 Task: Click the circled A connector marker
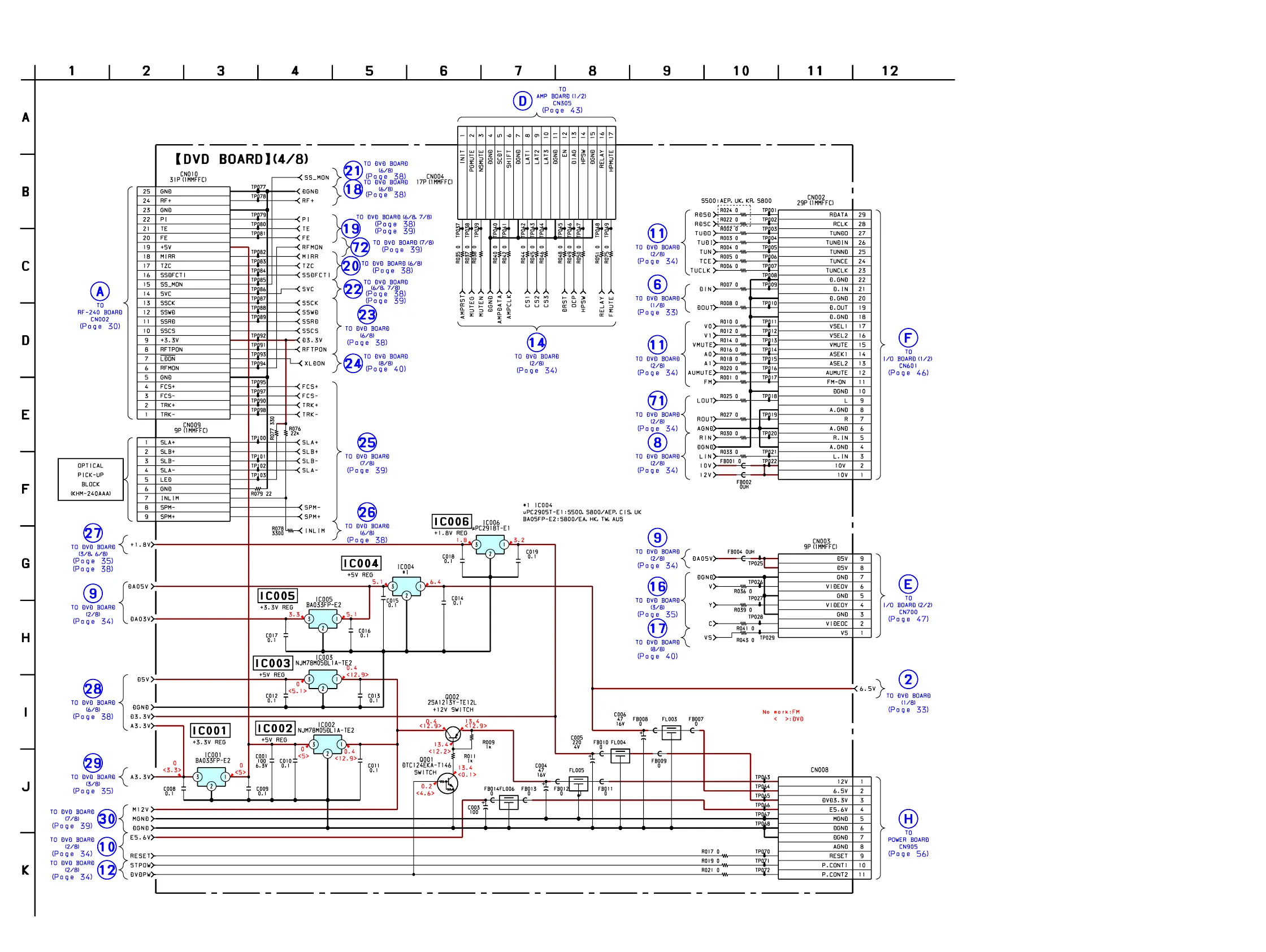click(100, 292)
